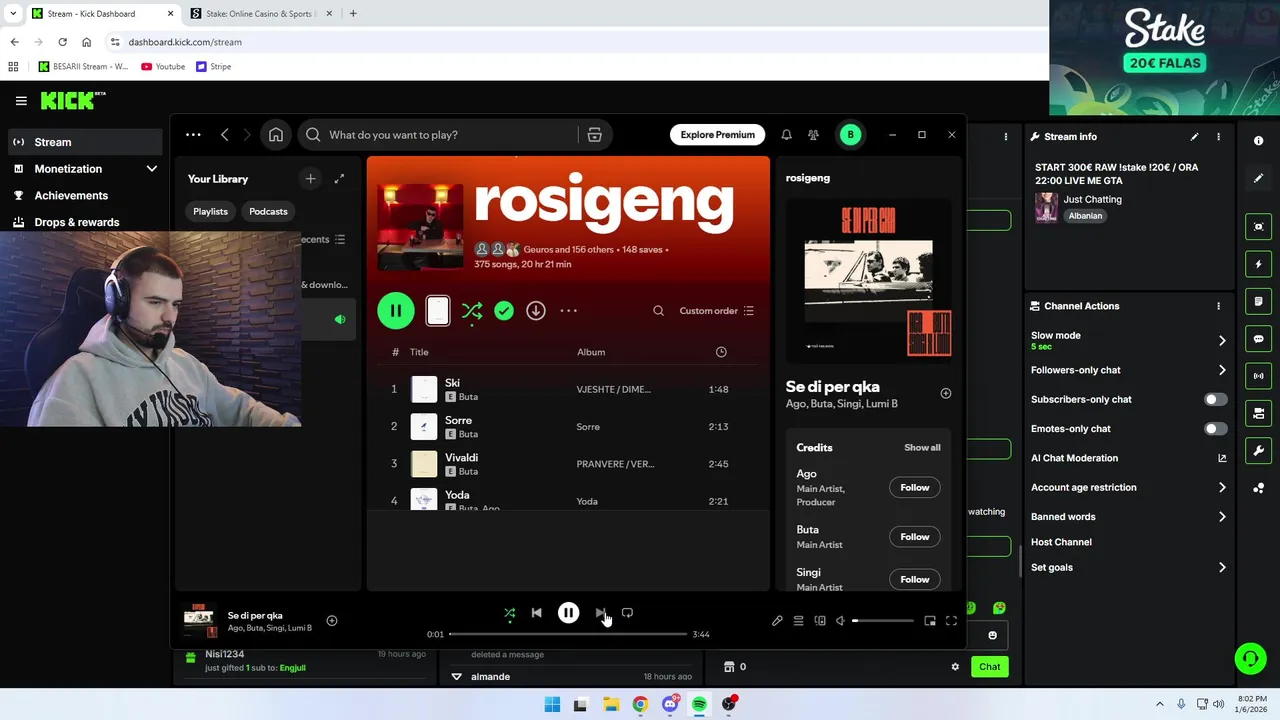Open the Custom order sort dropdown
Viewport: 1280px width, 720px height.
[x=716, y=311]
